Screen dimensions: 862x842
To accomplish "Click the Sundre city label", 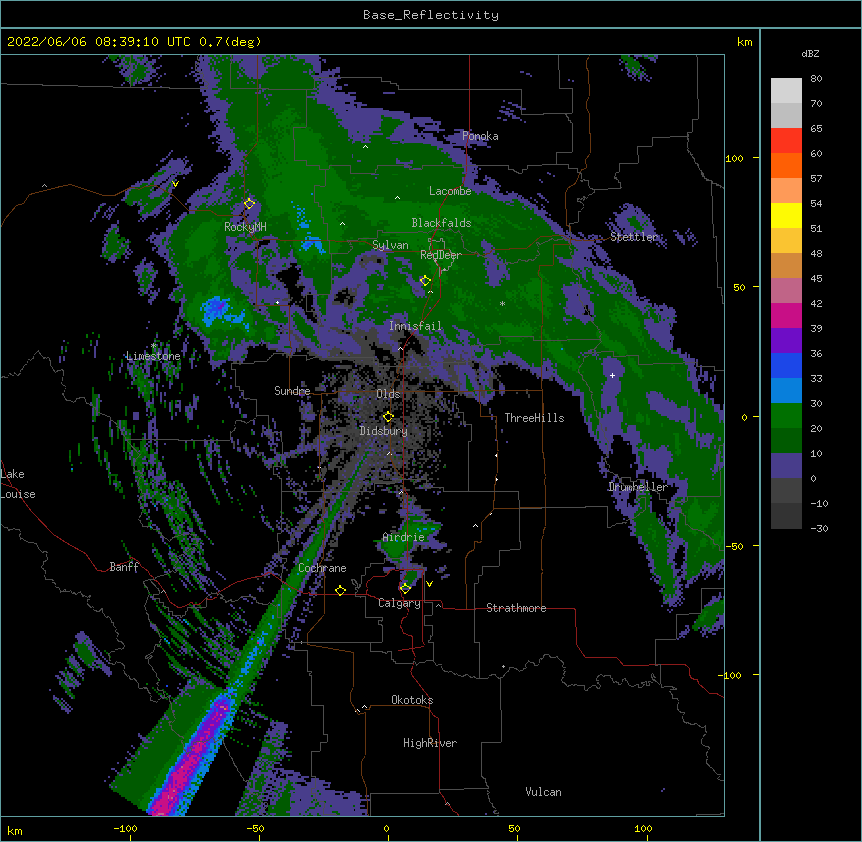I will (292, 391).
